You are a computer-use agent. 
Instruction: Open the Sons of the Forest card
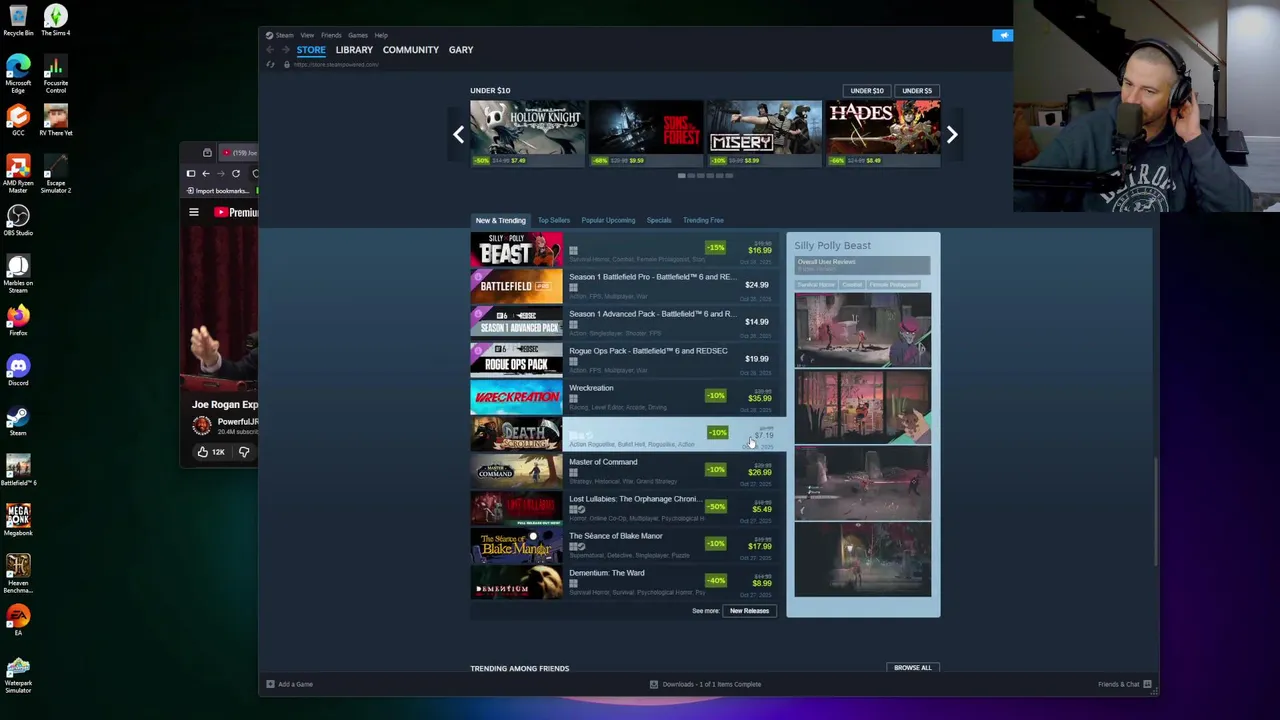[645, 133]
